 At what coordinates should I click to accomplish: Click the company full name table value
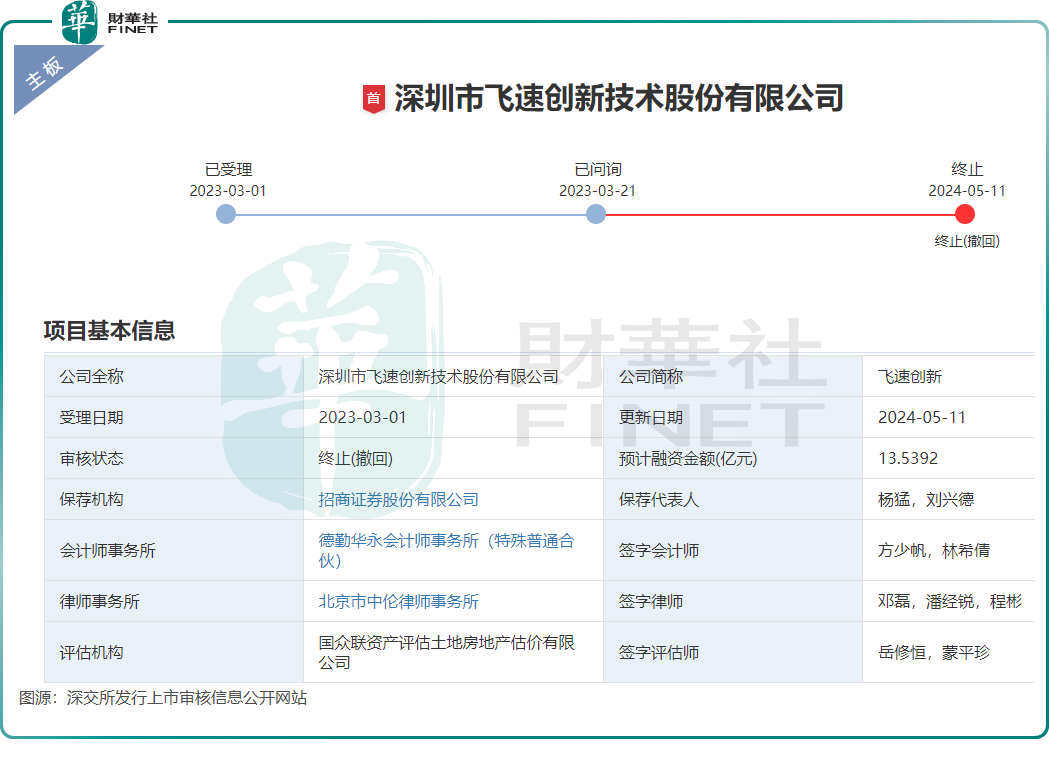click(x=438, y=376)
